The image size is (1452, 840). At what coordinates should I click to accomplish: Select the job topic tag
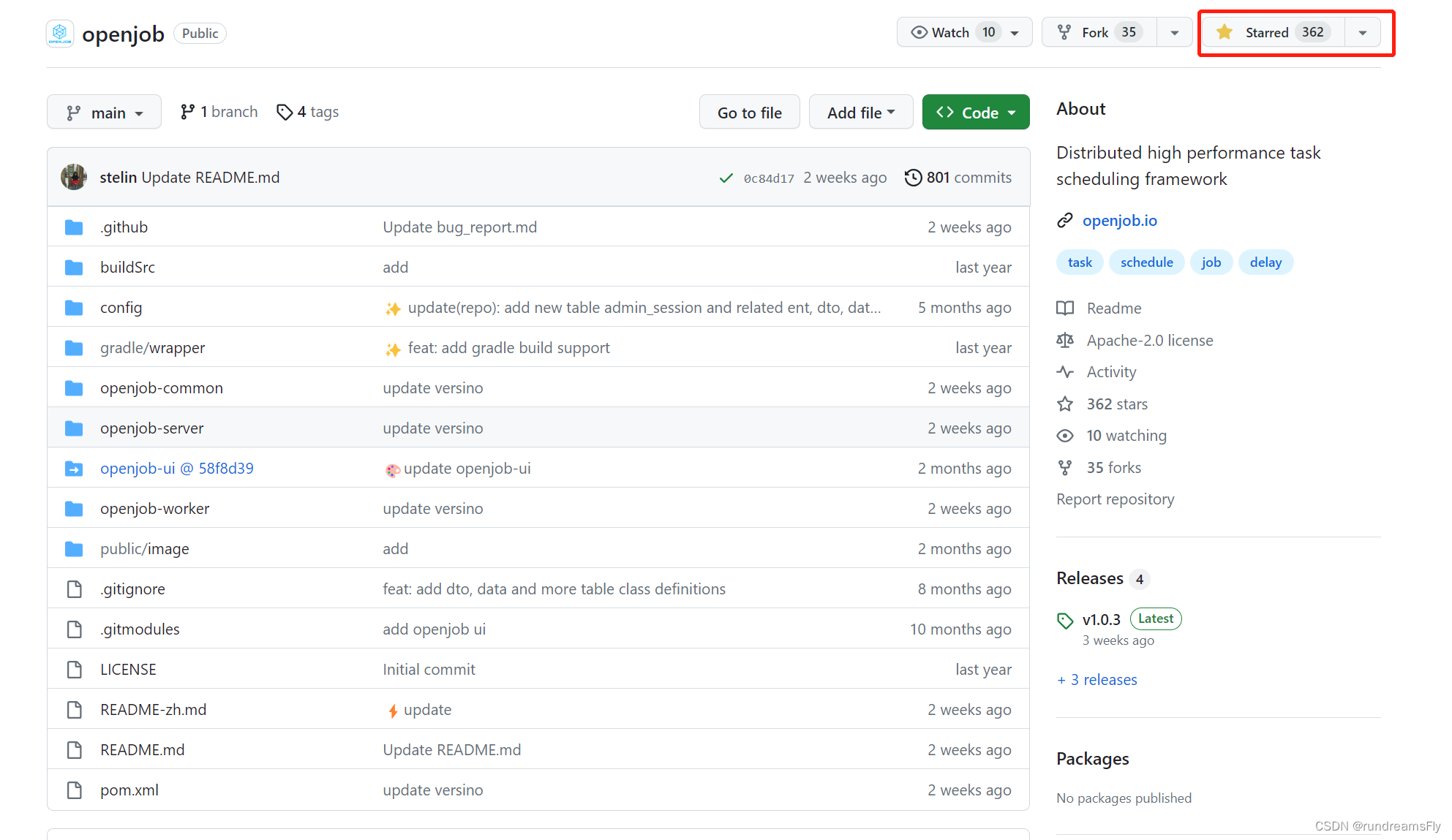1211,262
